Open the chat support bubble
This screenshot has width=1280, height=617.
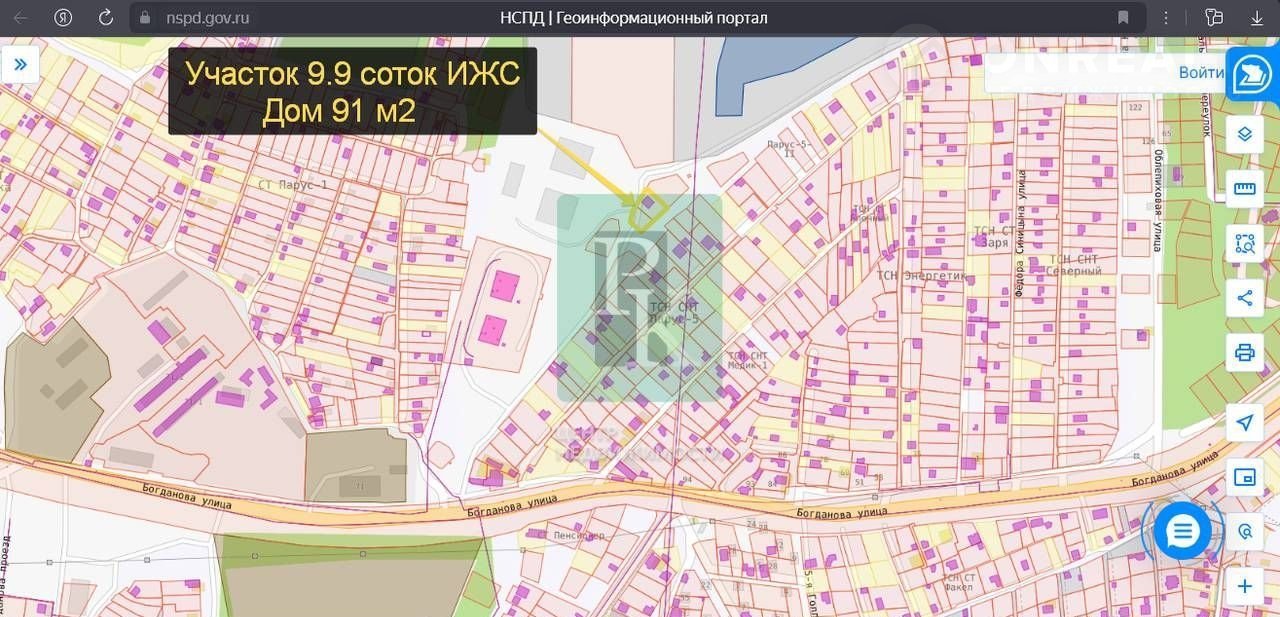(1183, 531)
